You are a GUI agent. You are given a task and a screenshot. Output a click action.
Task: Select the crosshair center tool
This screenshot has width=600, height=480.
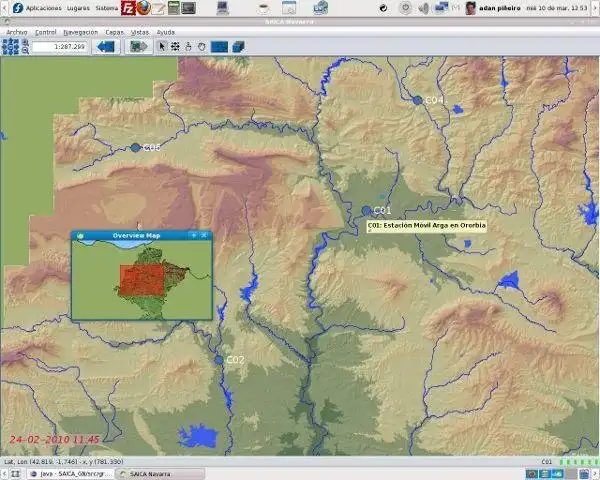[x=175, y=47]
